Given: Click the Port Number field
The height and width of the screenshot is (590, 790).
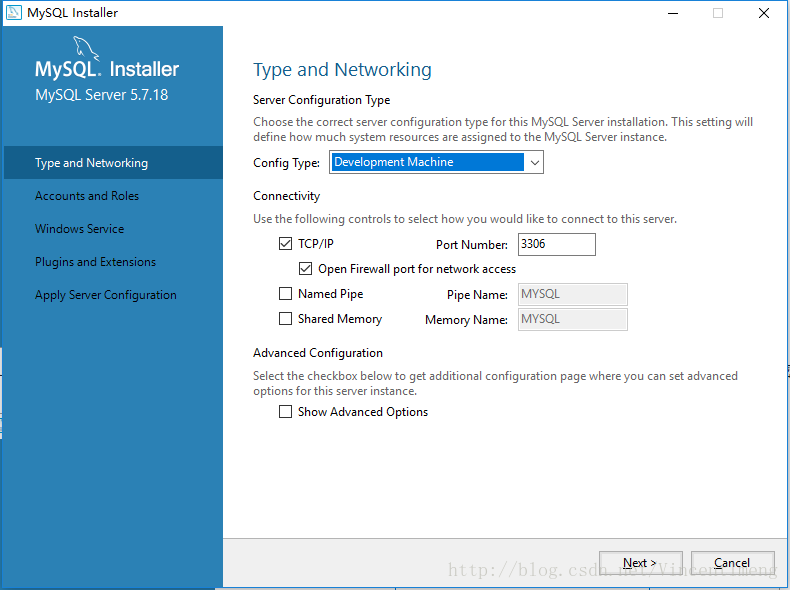Looking at the screenshot, I should 556,244.
